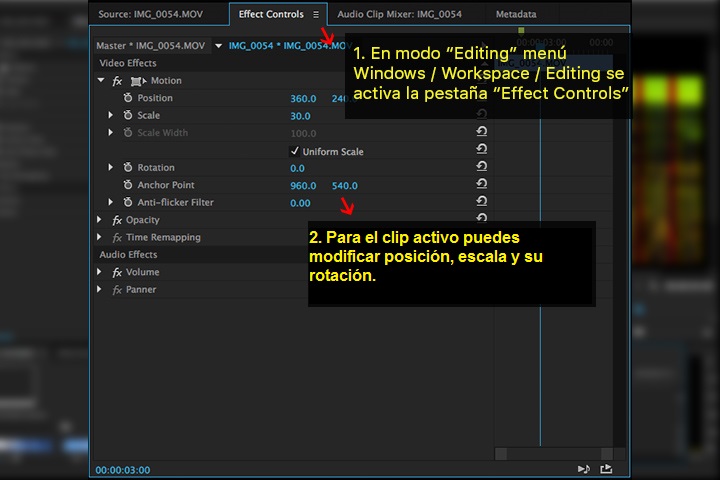Click the Anchor Point Y value 540.0
The height and width of the screenshot is (480, 720).
[344, 186]
